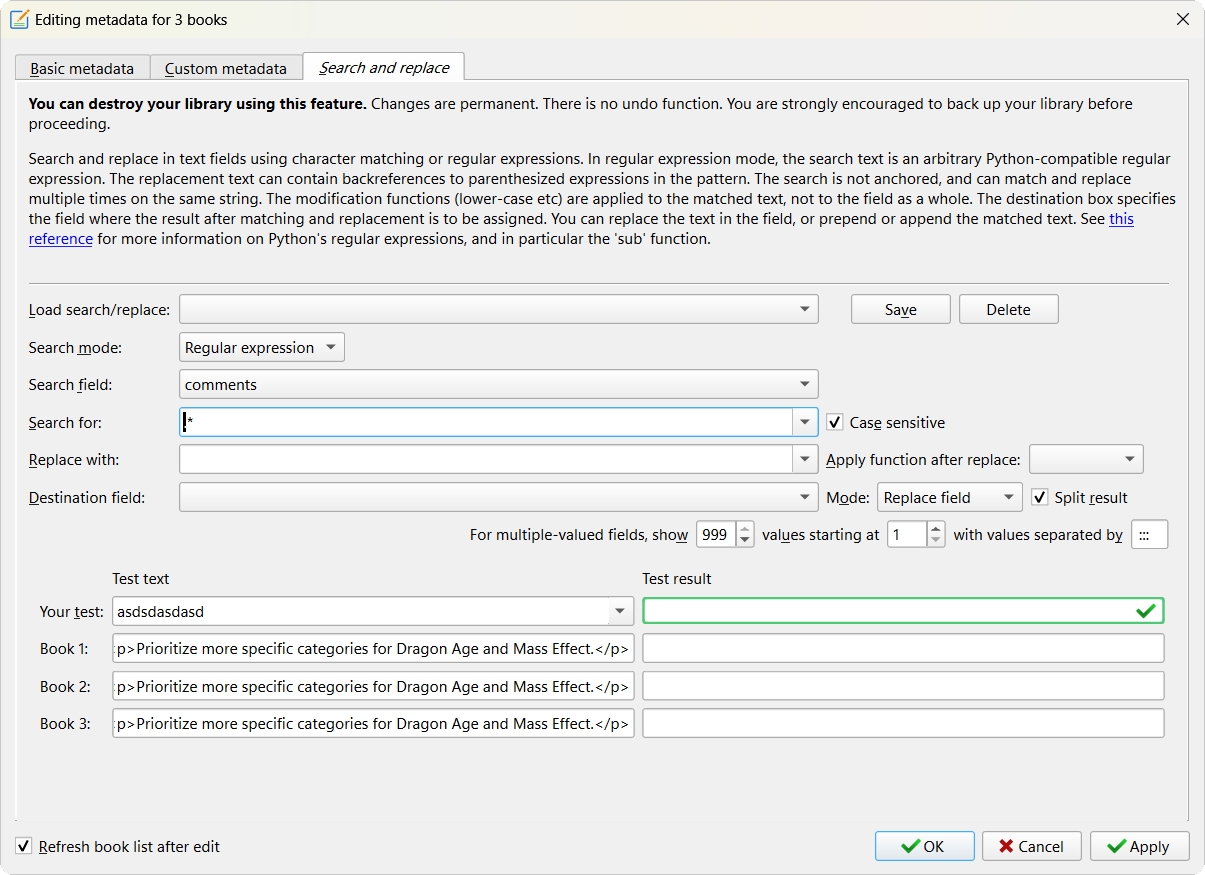
Task: Open the Mode Replace field dropdown
Action: pyautogui.click(x=949, y=498)
